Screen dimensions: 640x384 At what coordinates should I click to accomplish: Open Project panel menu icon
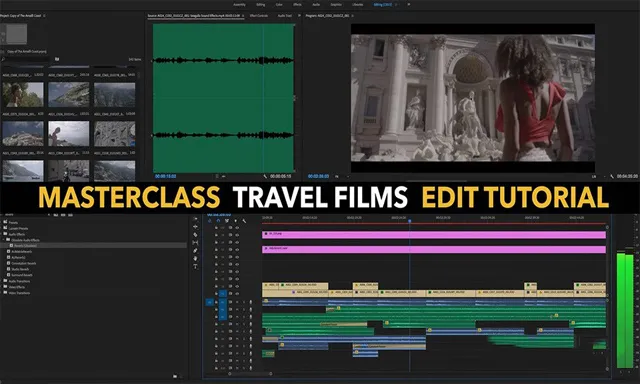click(44, 16)
